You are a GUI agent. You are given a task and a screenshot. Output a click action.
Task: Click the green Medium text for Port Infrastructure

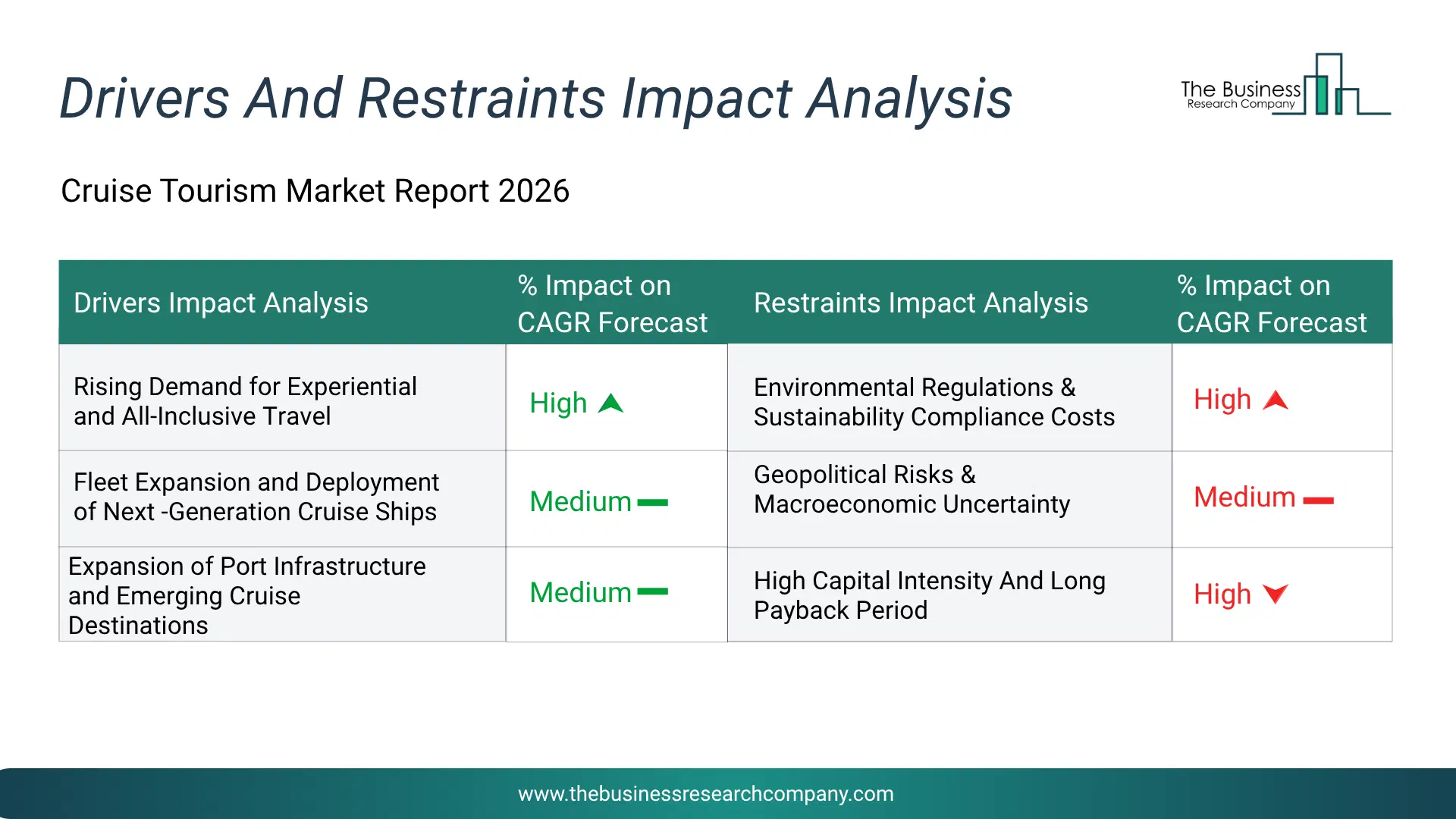pos(580,592)
